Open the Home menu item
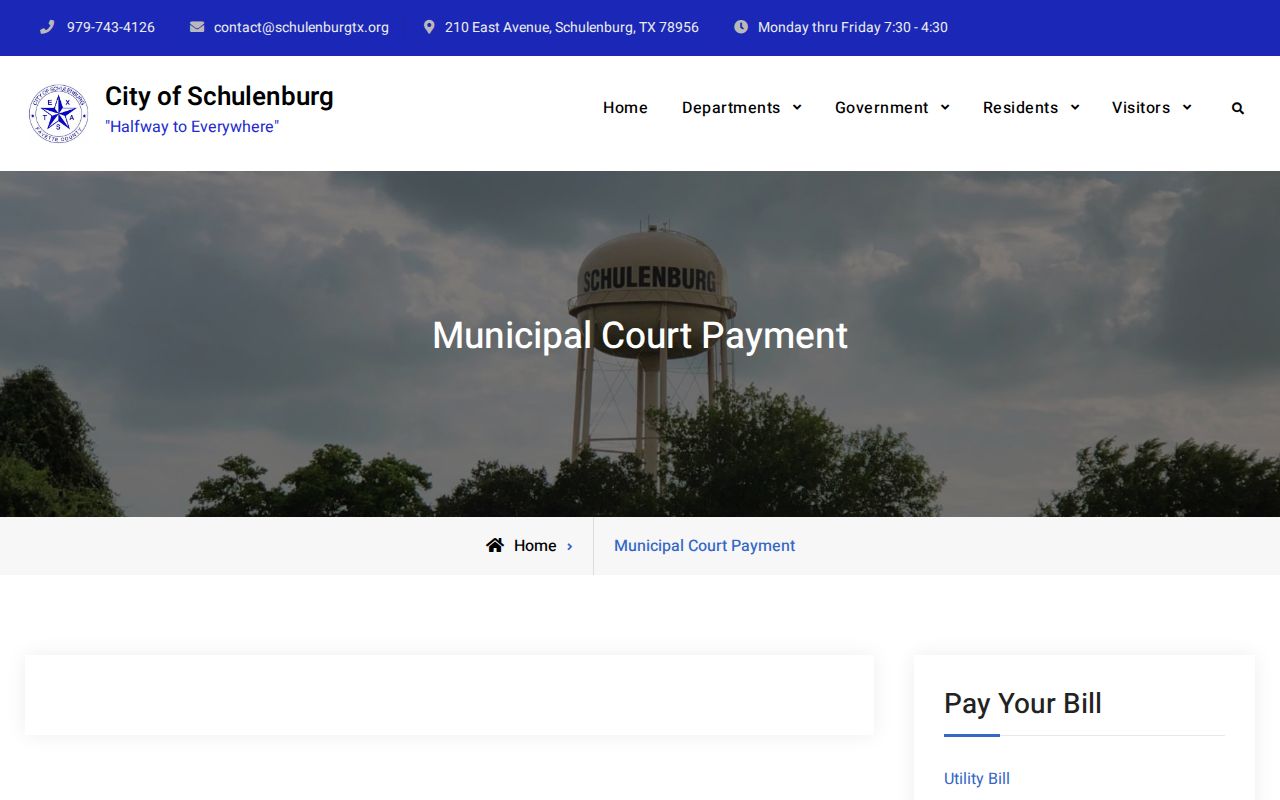The height and width of the screenshot is (800, 1280). pos(625,107)
